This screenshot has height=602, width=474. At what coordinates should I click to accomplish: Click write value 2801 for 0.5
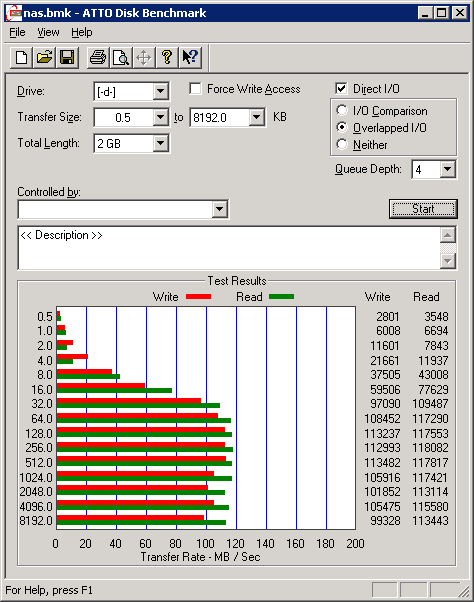pos(388,316)
